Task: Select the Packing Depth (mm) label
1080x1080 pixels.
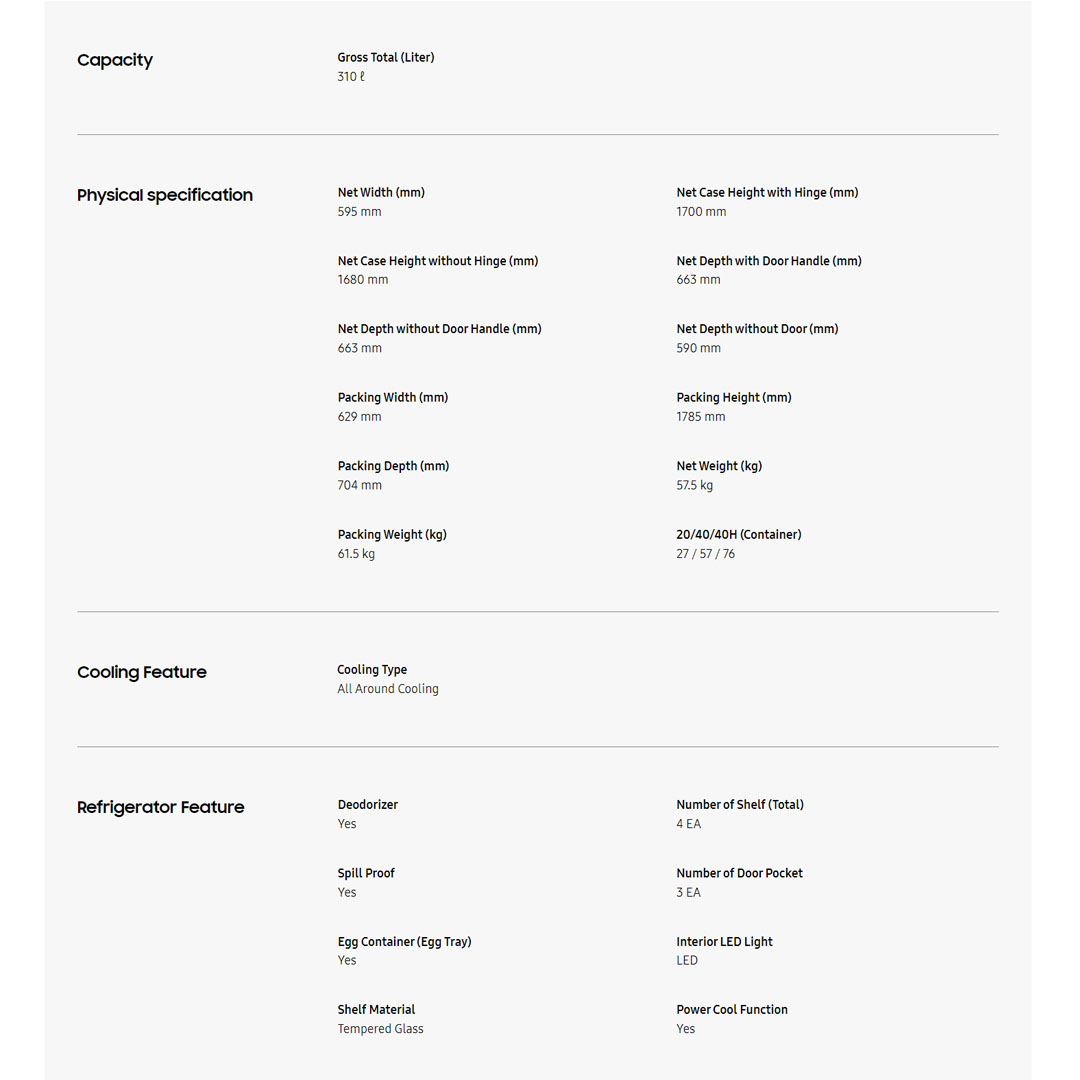Action: (x=393, y=466)
